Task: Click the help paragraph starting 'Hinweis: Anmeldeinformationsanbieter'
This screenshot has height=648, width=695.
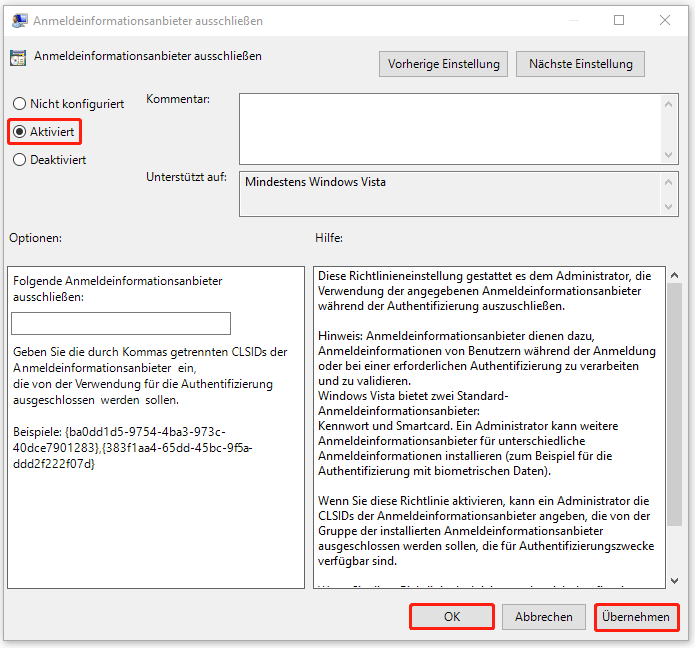Action: point(487,403)
